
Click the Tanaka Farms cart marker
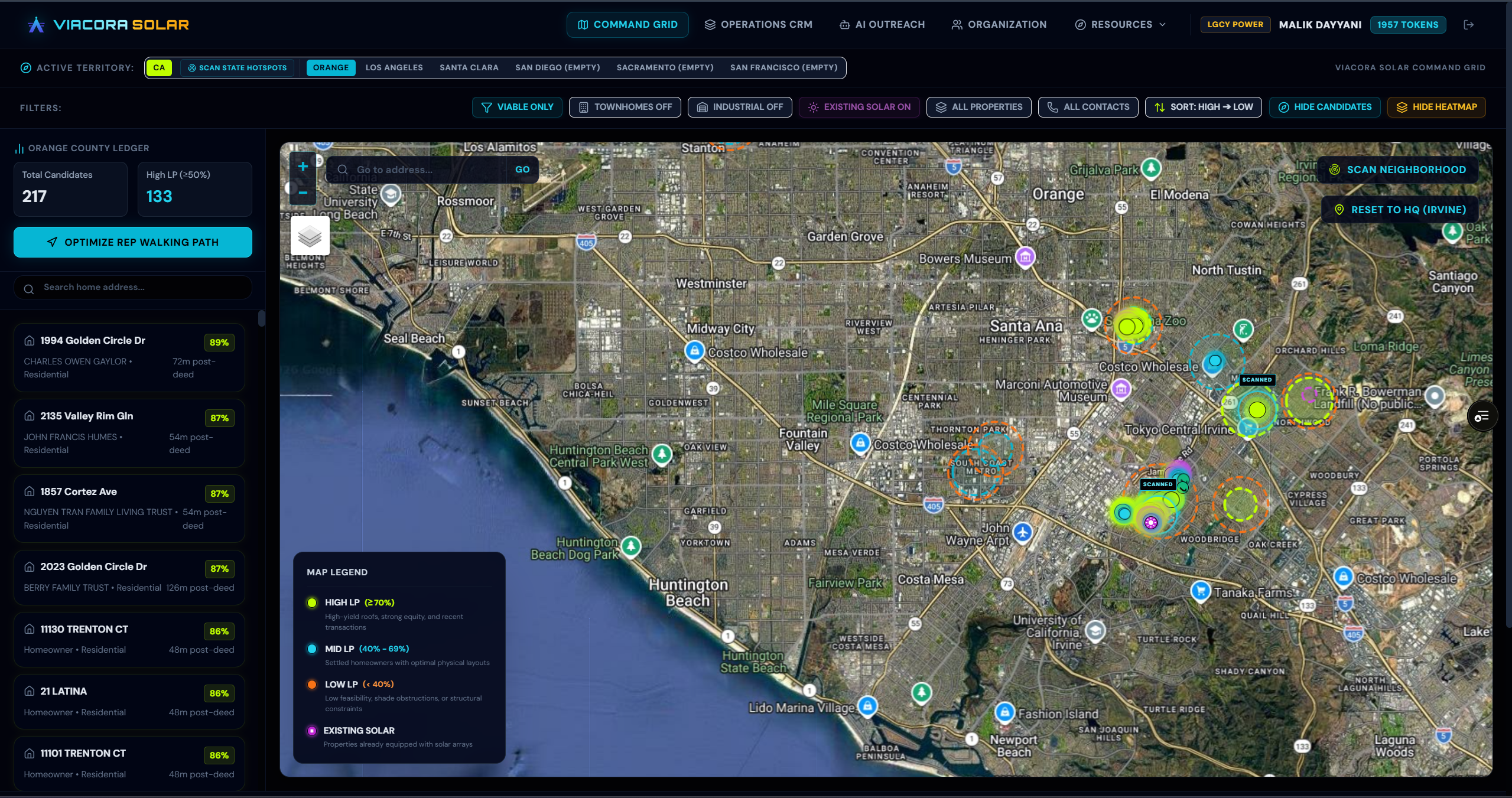[x=1200, y=590]
